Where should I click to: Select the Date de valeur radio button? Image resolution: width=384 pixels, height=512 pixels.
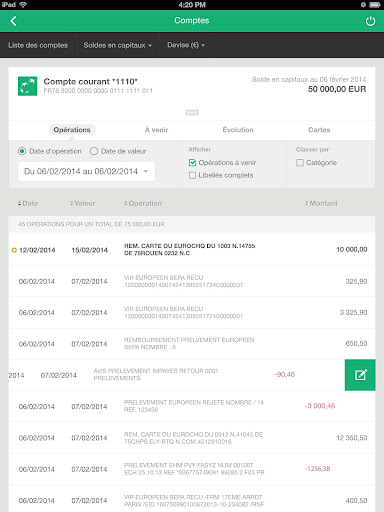tap(94, 151)
